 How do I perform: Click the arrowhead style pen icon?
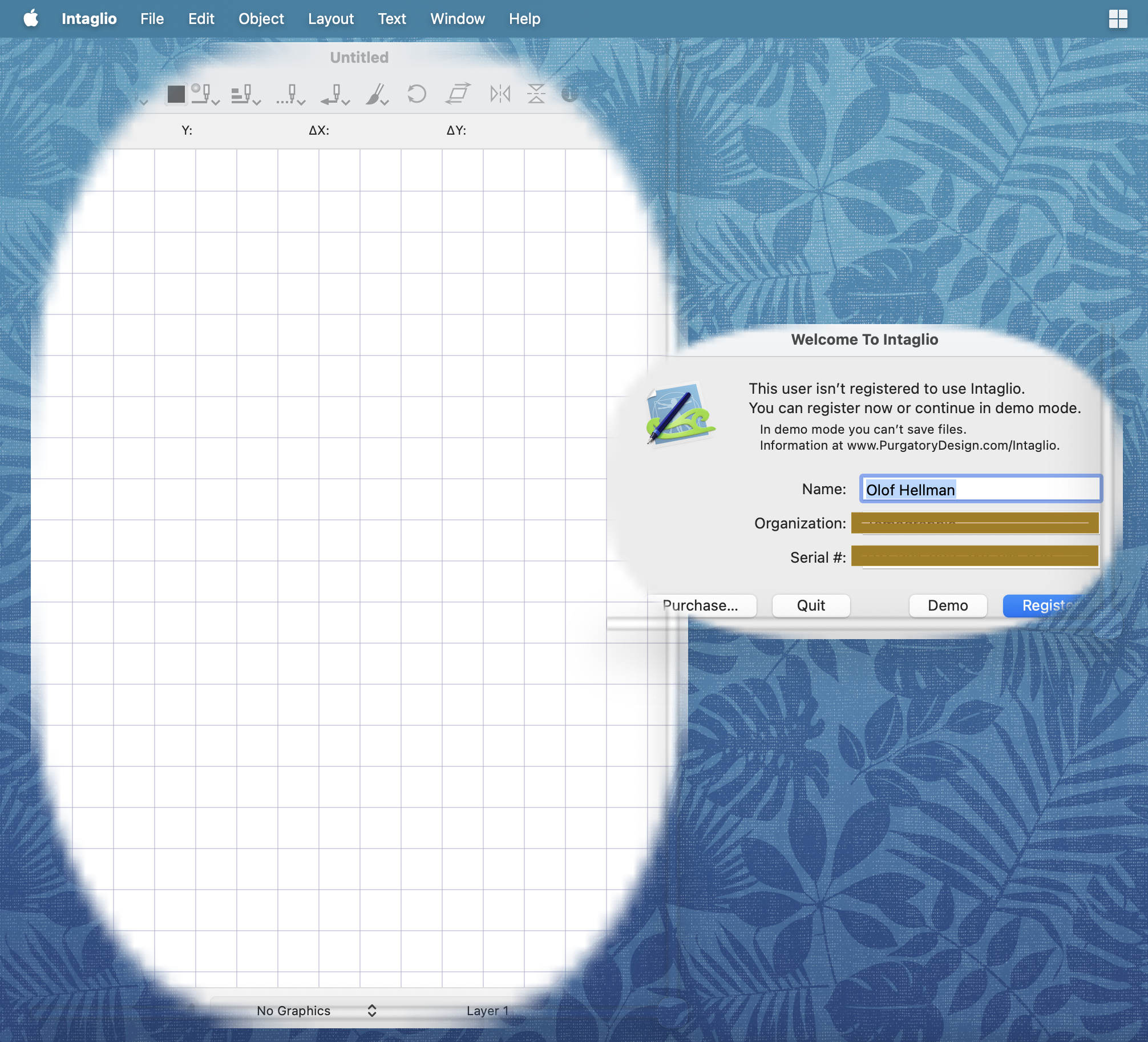tap(334, 94)
